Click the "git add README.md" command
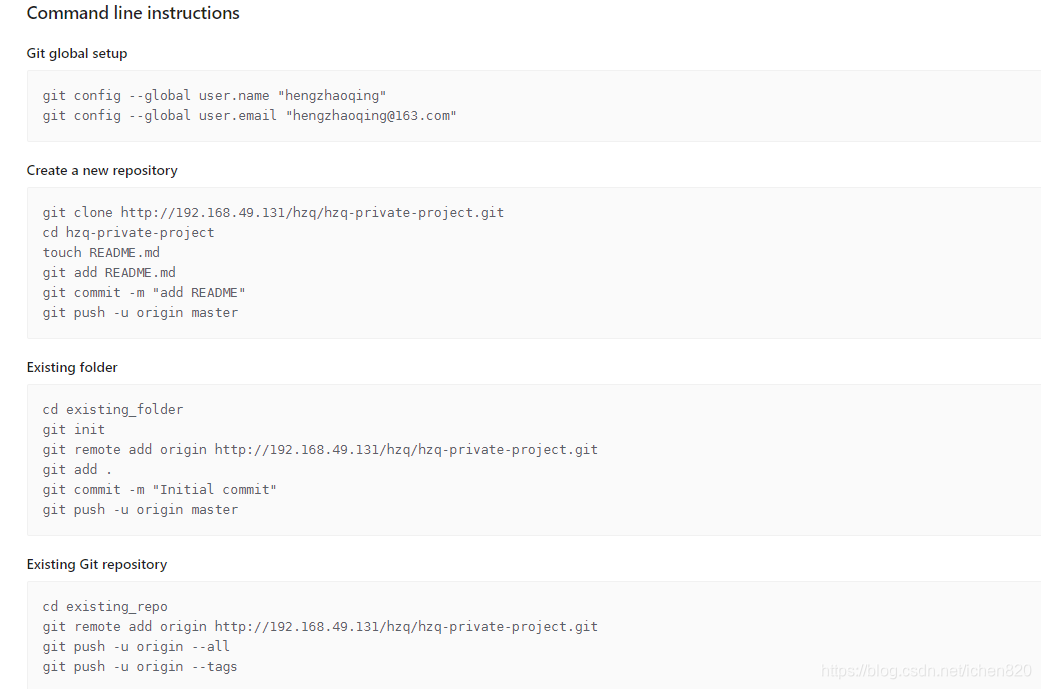This screenshot has height=689, width=1041. point(109,273)
